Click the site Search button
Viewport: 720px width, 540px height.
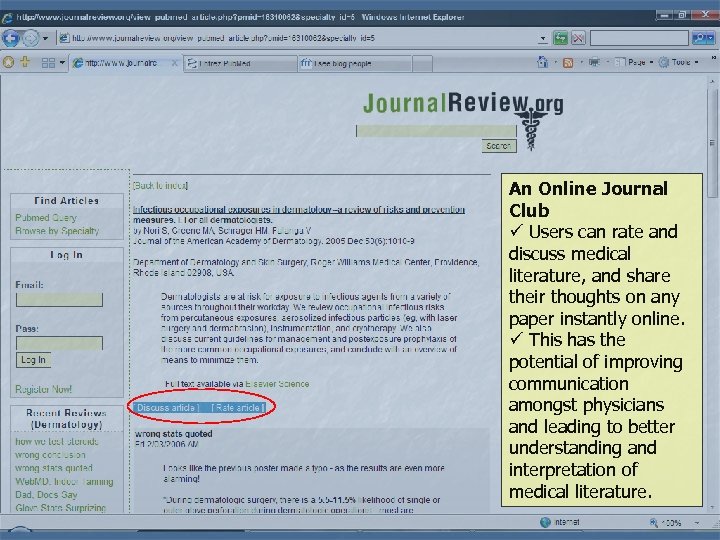pos(499,146)
